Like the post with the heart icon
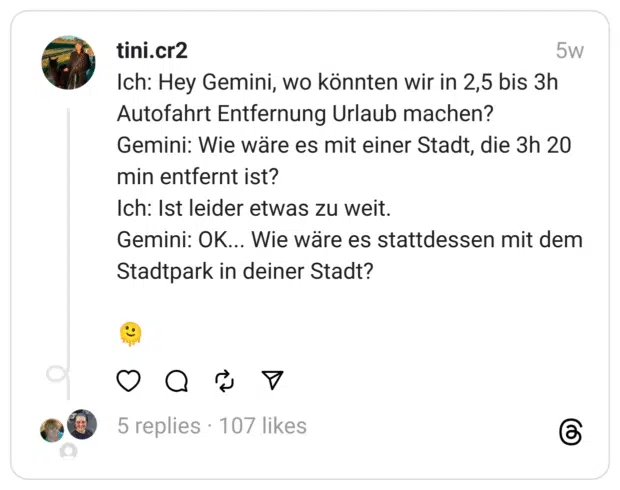 pyautogui.click(x=129, y=380)
